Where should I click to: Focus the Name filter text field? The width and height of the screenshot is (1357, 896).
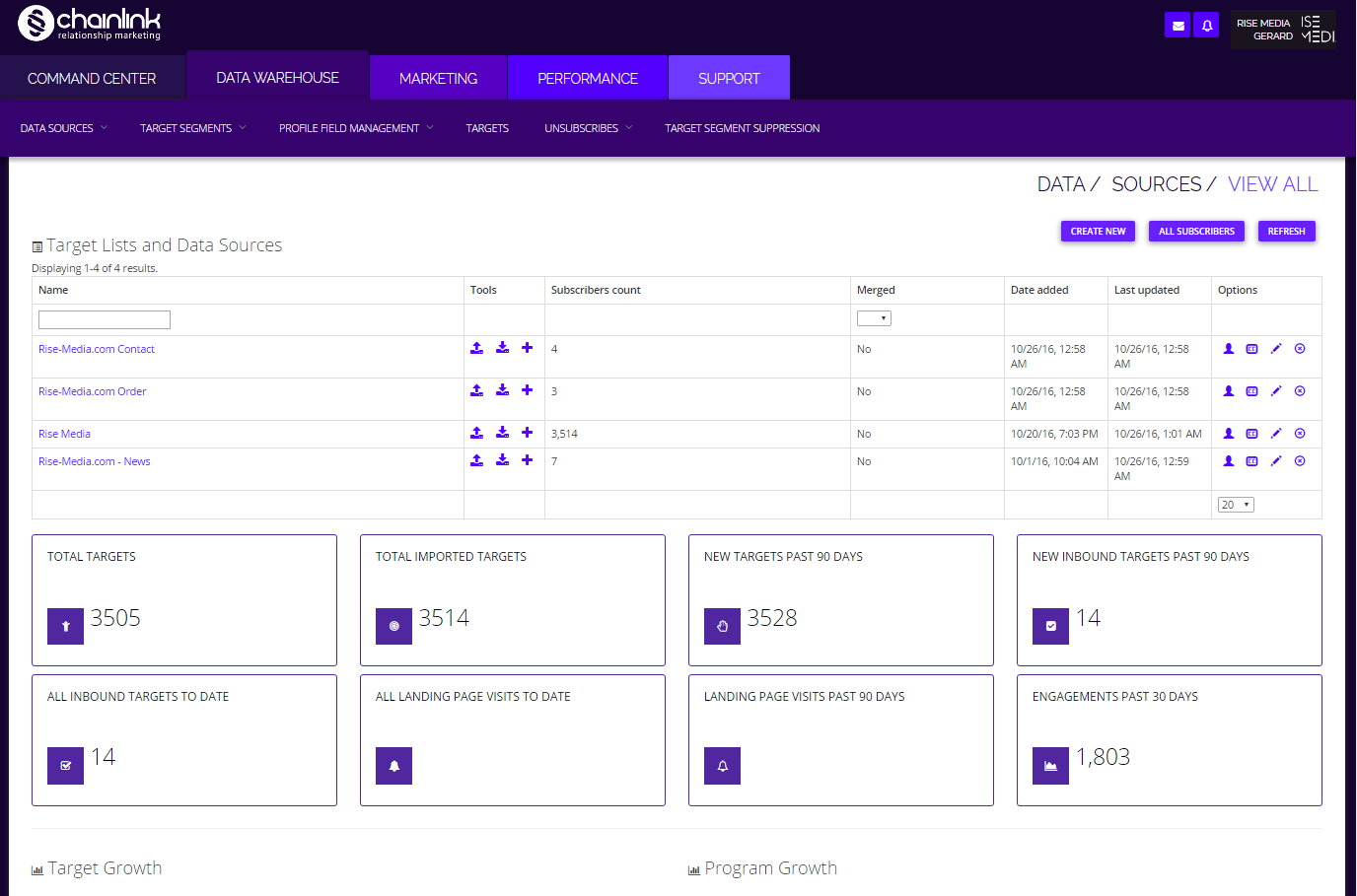[105, 319]
